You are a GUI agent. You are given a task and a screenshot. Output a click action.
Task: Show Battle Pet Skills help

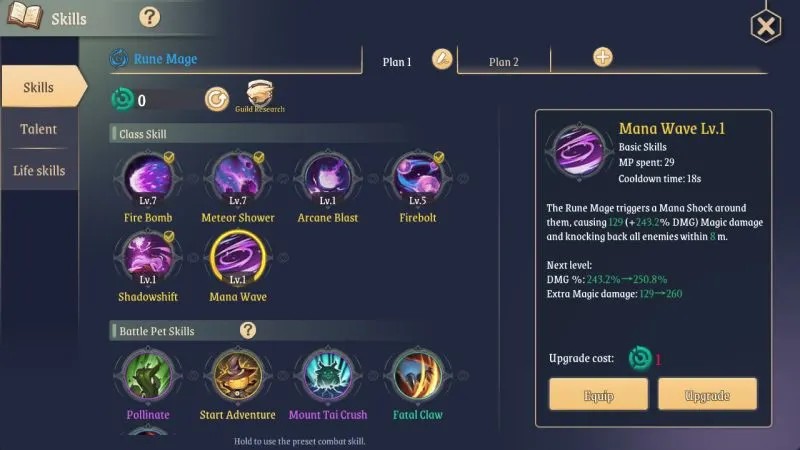click(x=248, y=330)
